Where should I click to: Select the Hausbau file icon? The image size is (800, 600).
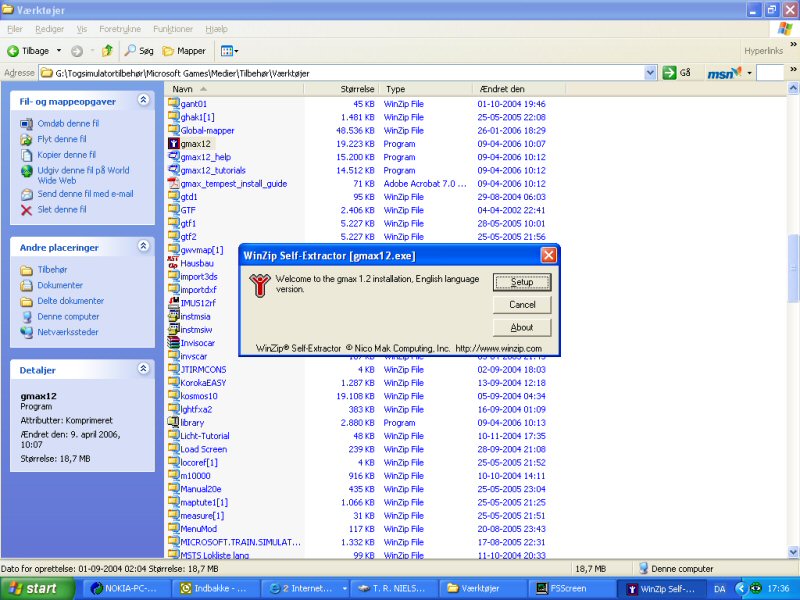tap(173, 263)
